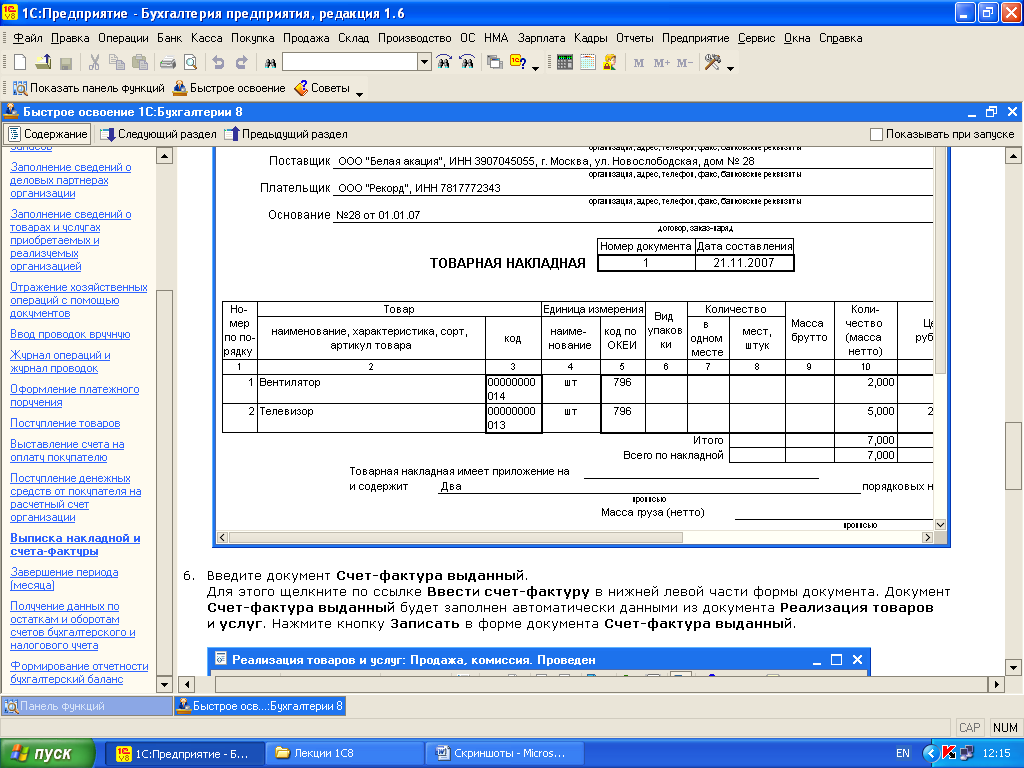The width and height of the screenshot is (1024, 768).
Task: Click the Undo arrow icon
Action: [x=218, y=63]
